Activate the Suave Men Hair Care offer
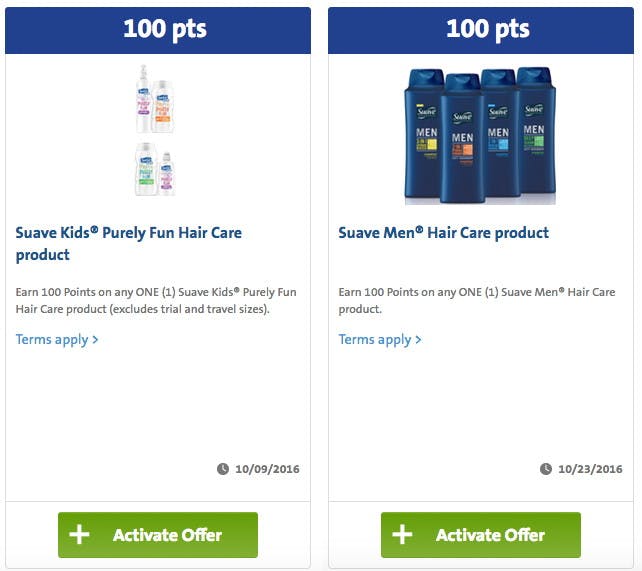Screen dimensions: 642x571 coord(481,535)
